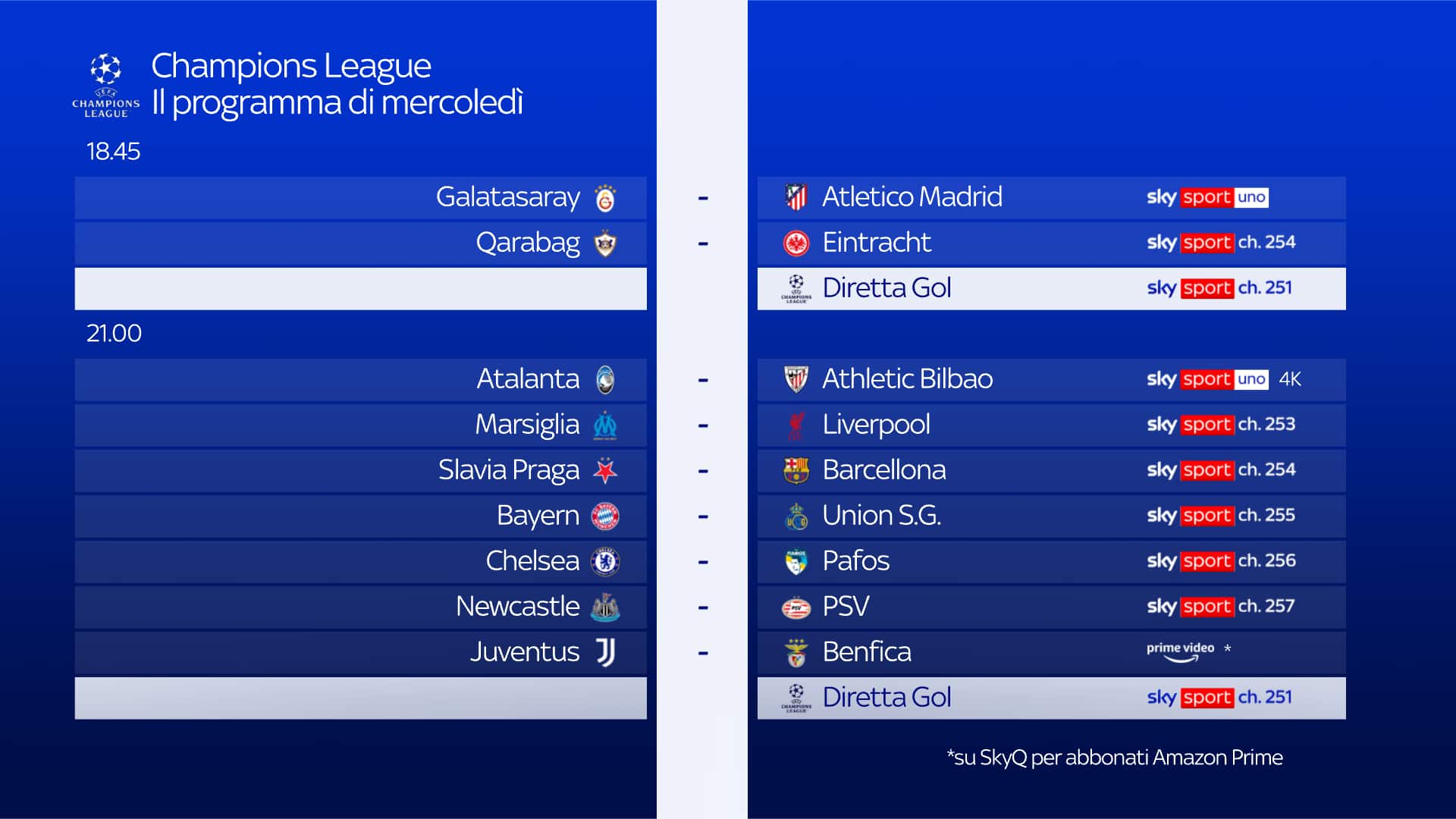This screenshot has height=819, width=1456.
Task: Click the Bayern club crest
Action: click(605, 516)
